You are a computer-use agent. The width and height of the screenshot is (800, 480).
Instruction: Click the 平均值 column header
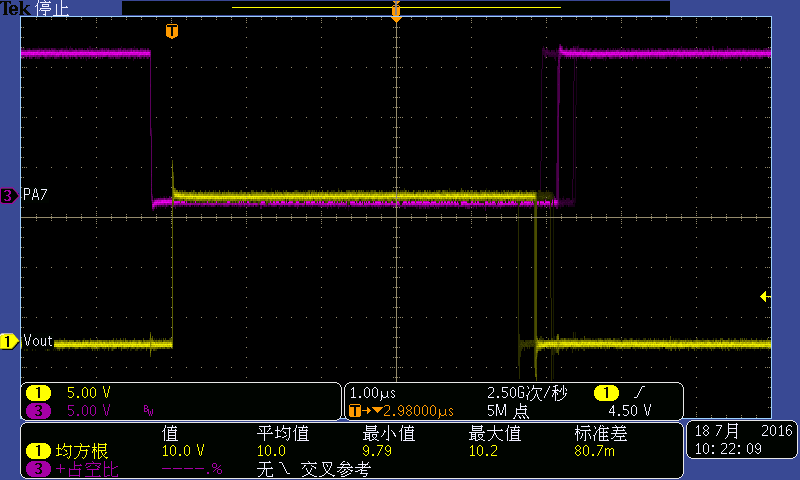(x=283, y=434)
